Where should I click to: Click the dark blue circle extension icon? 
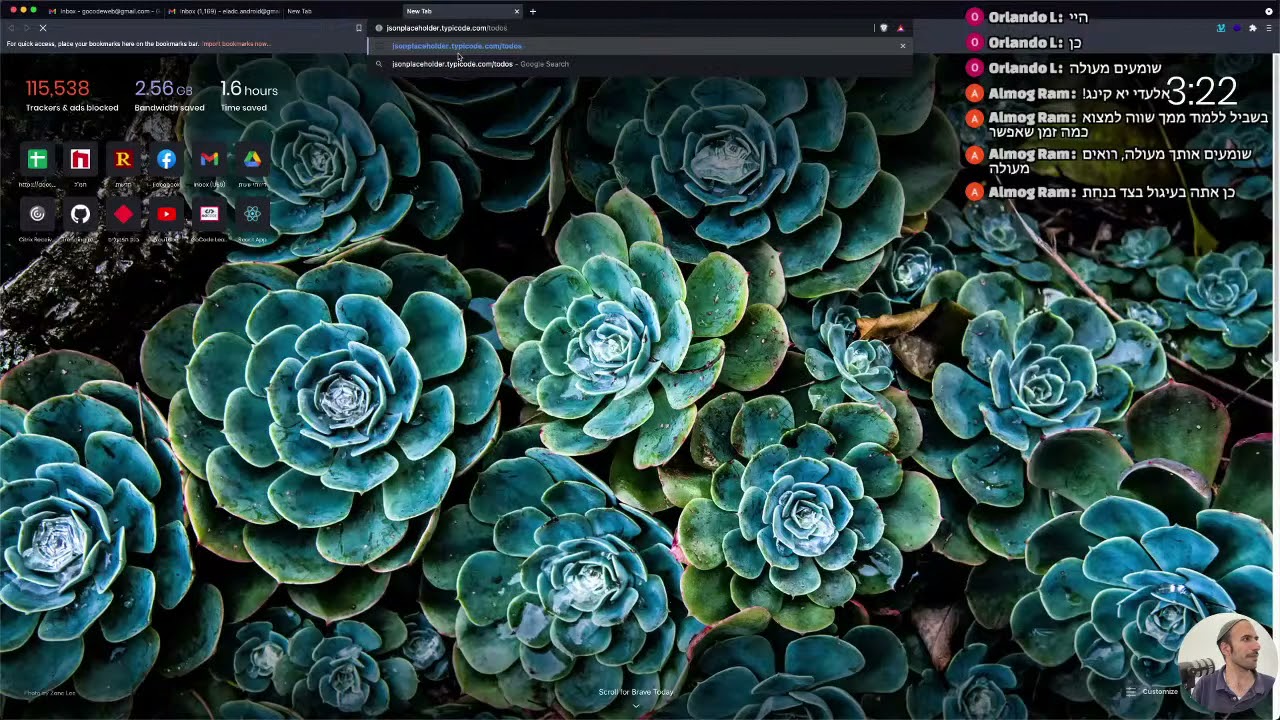tap(1237, 28)
